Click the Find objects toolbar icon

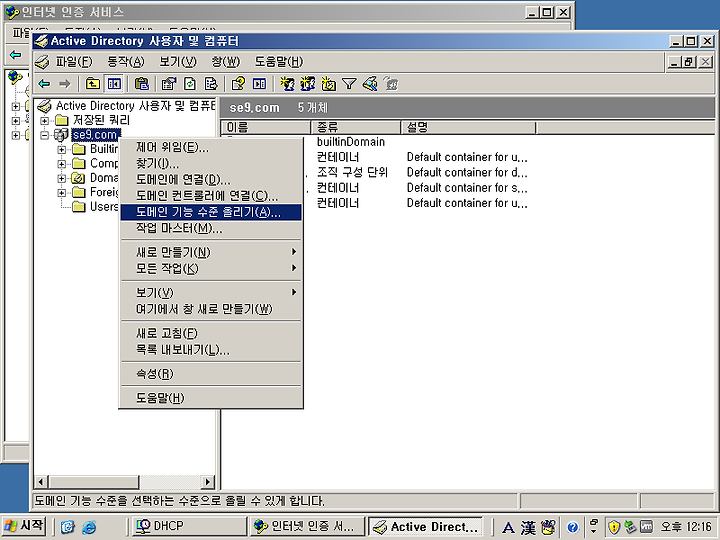370,84
